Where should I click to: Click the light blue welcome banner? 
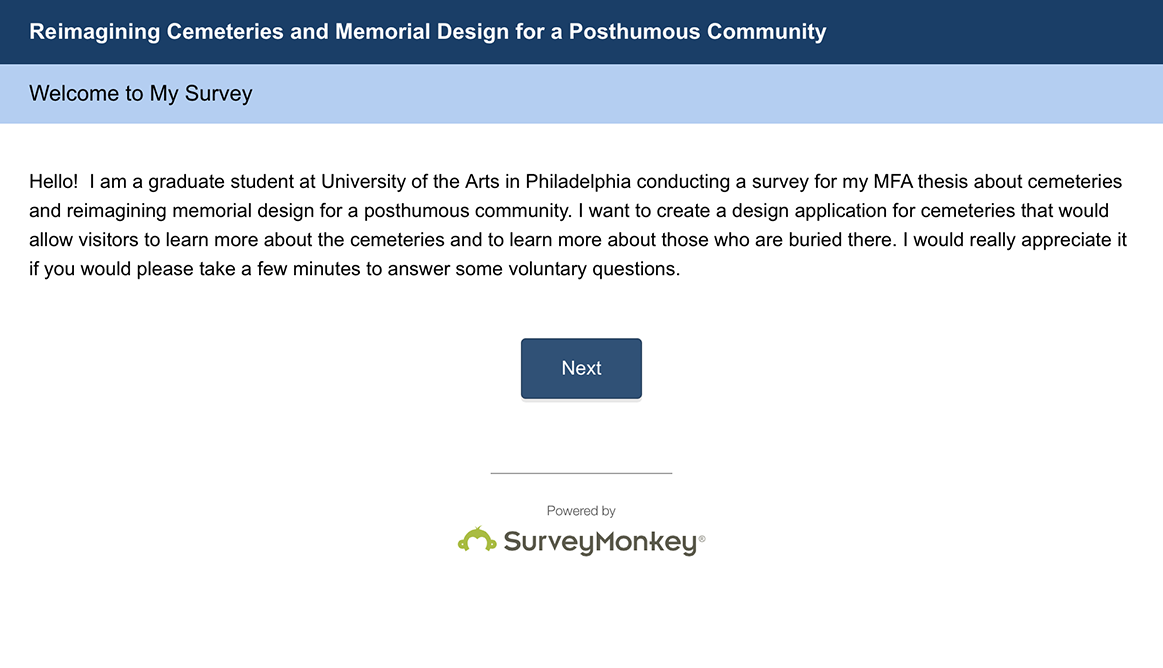coord(700,94)
